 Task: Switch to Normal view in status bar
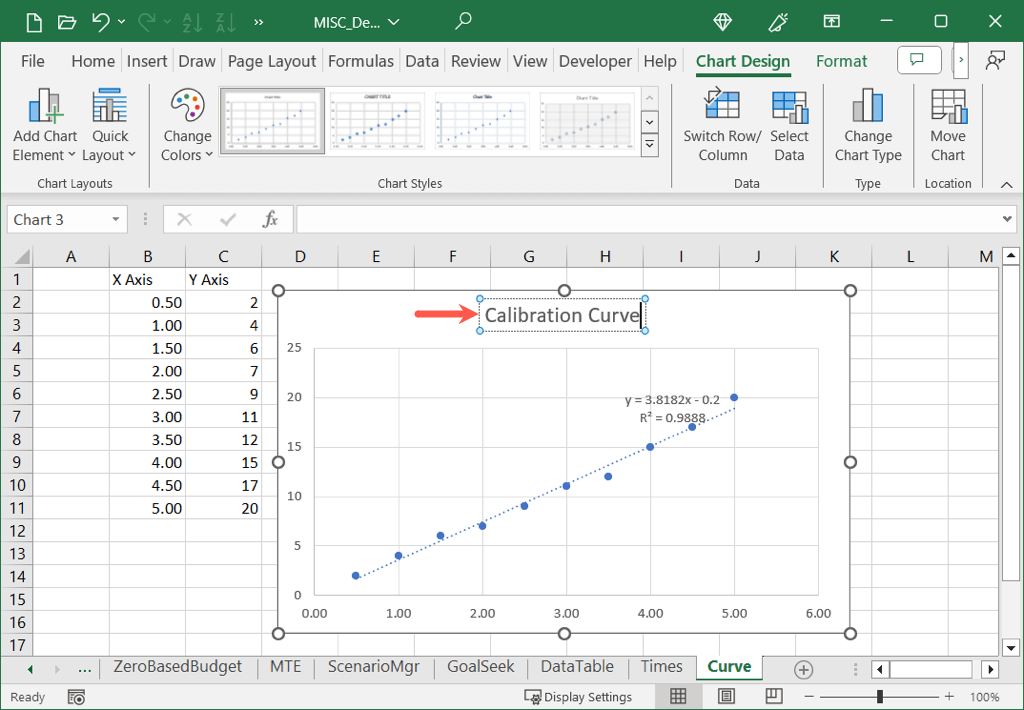pos(678,696)
